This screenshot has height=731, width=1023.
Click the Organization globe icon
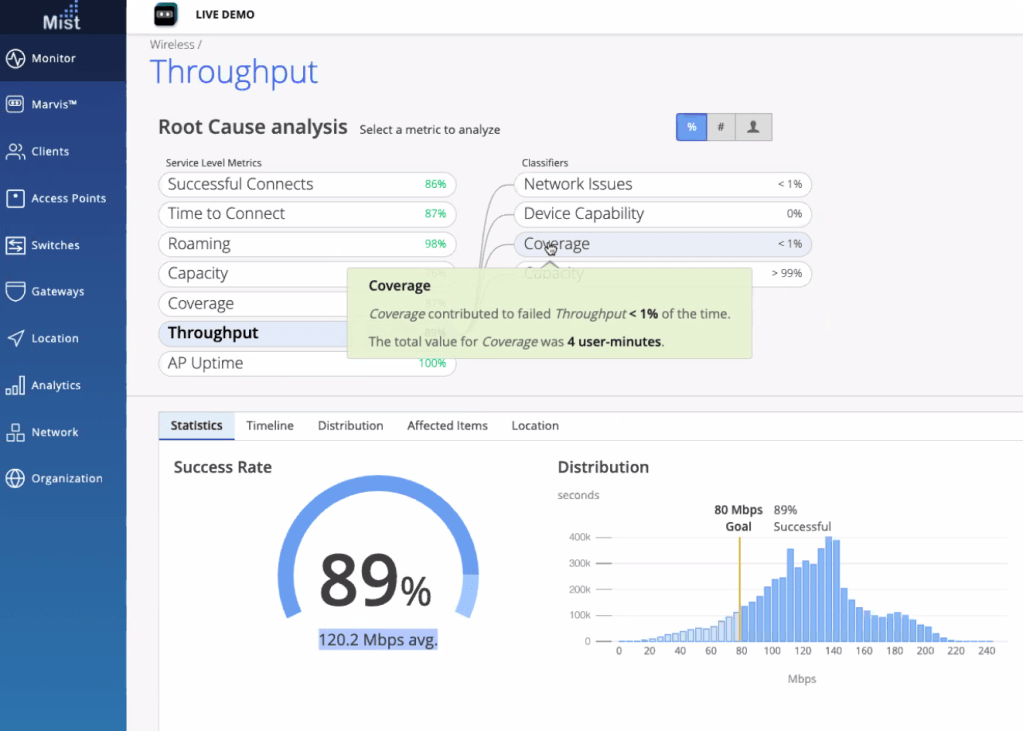pos(15,479)
